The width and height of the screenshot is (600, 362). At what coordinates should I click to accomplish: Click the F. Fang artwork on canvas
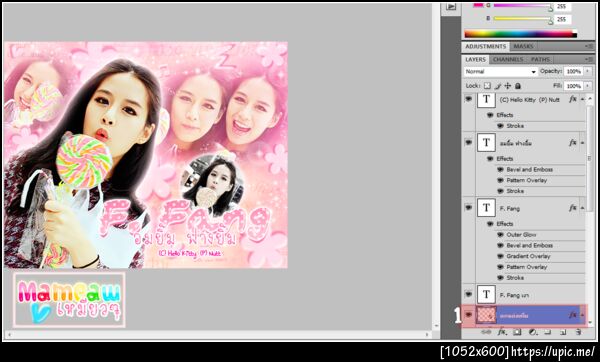(x=146, y=155)
